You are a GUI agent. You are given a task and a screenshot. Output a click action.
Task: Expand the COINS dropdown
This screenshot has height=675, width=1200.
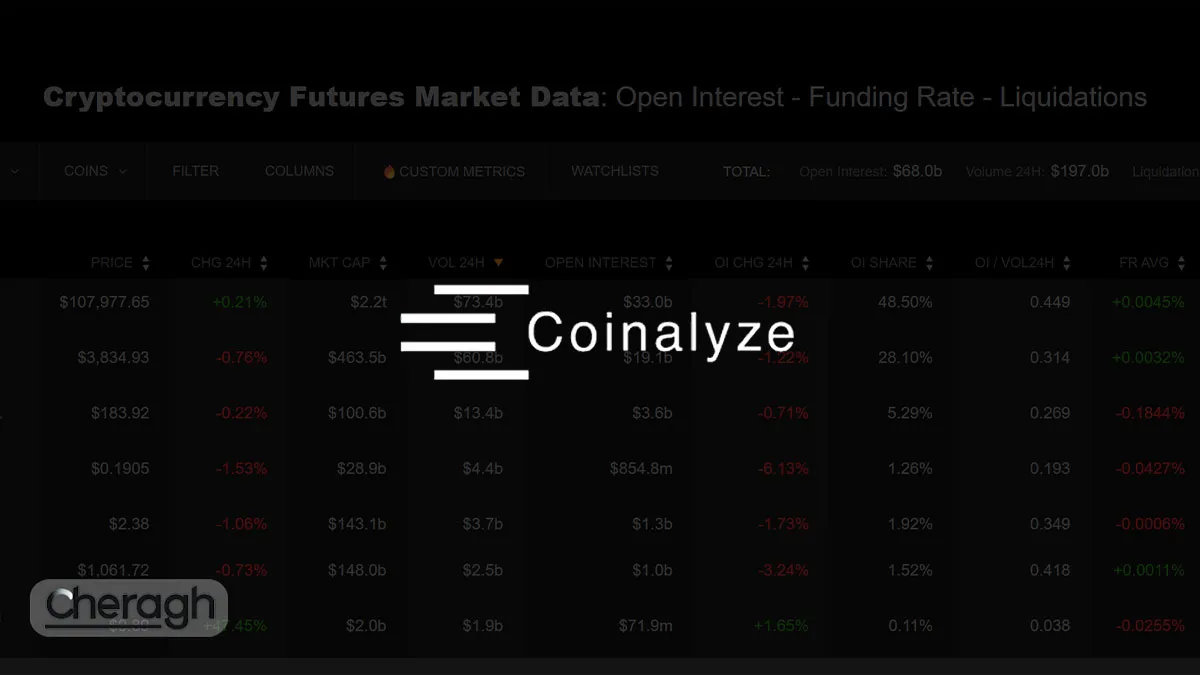95,171
